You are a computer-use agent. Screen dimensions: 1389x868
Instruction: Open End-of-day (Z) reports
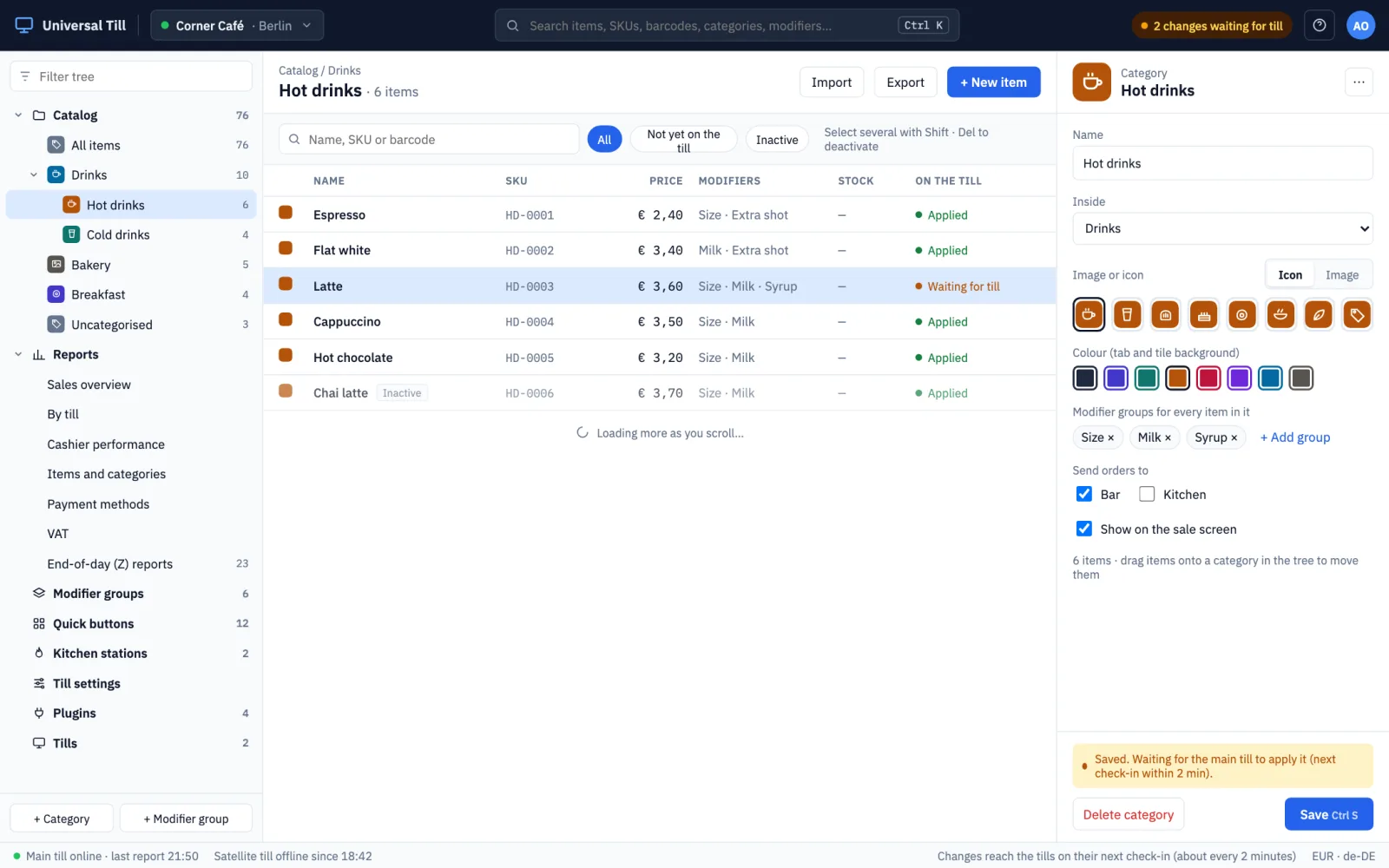pos(131,563)
